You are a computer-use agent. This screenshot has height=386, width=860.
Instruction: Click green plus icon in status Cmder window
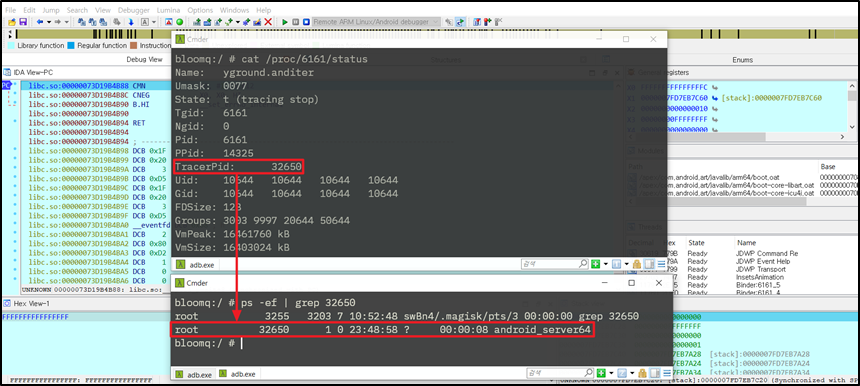pos(596,264)
